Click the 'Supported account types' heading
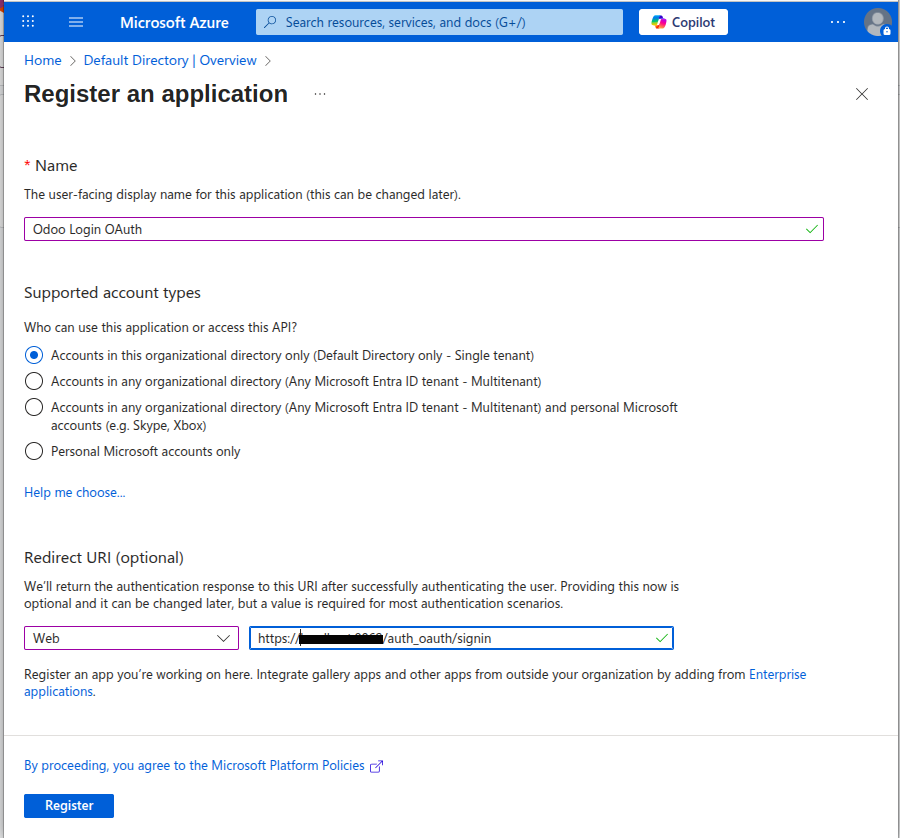This screenshot has width=900, height=838. 112,293
